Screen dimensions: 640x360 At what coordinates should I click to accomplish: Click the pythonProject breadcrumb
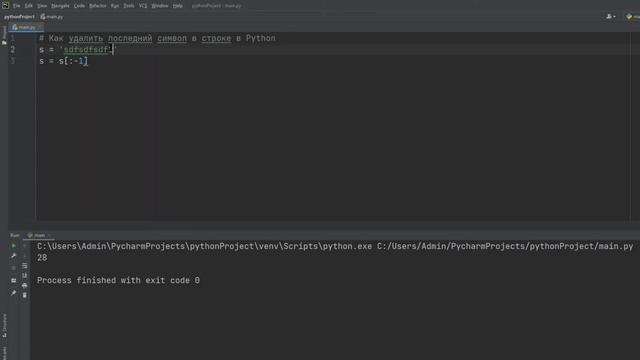coord(19,17)
